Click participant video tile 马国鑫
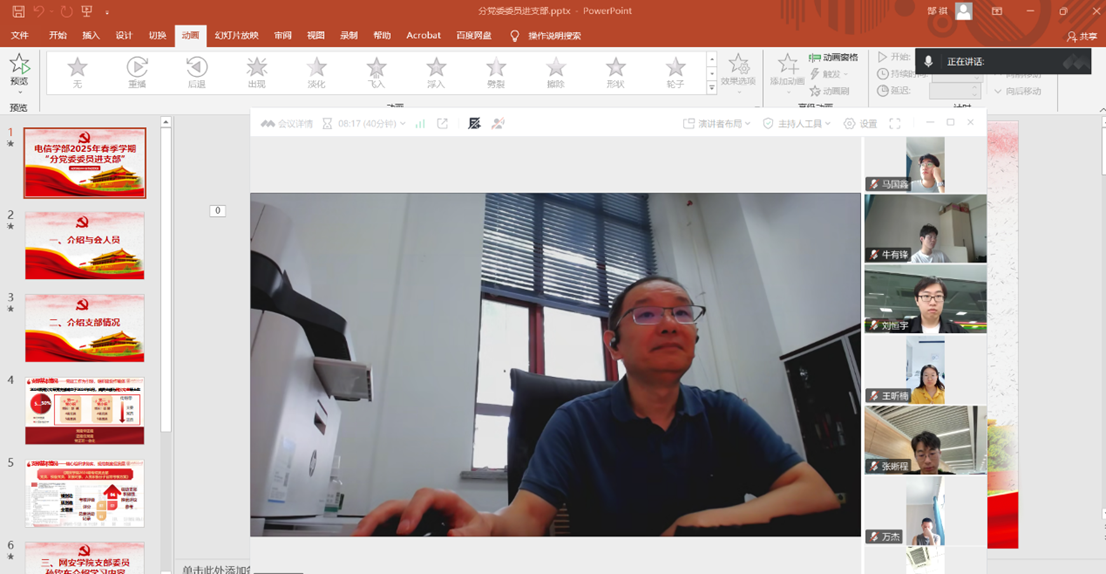1106x574 pixels. [925, 164]
